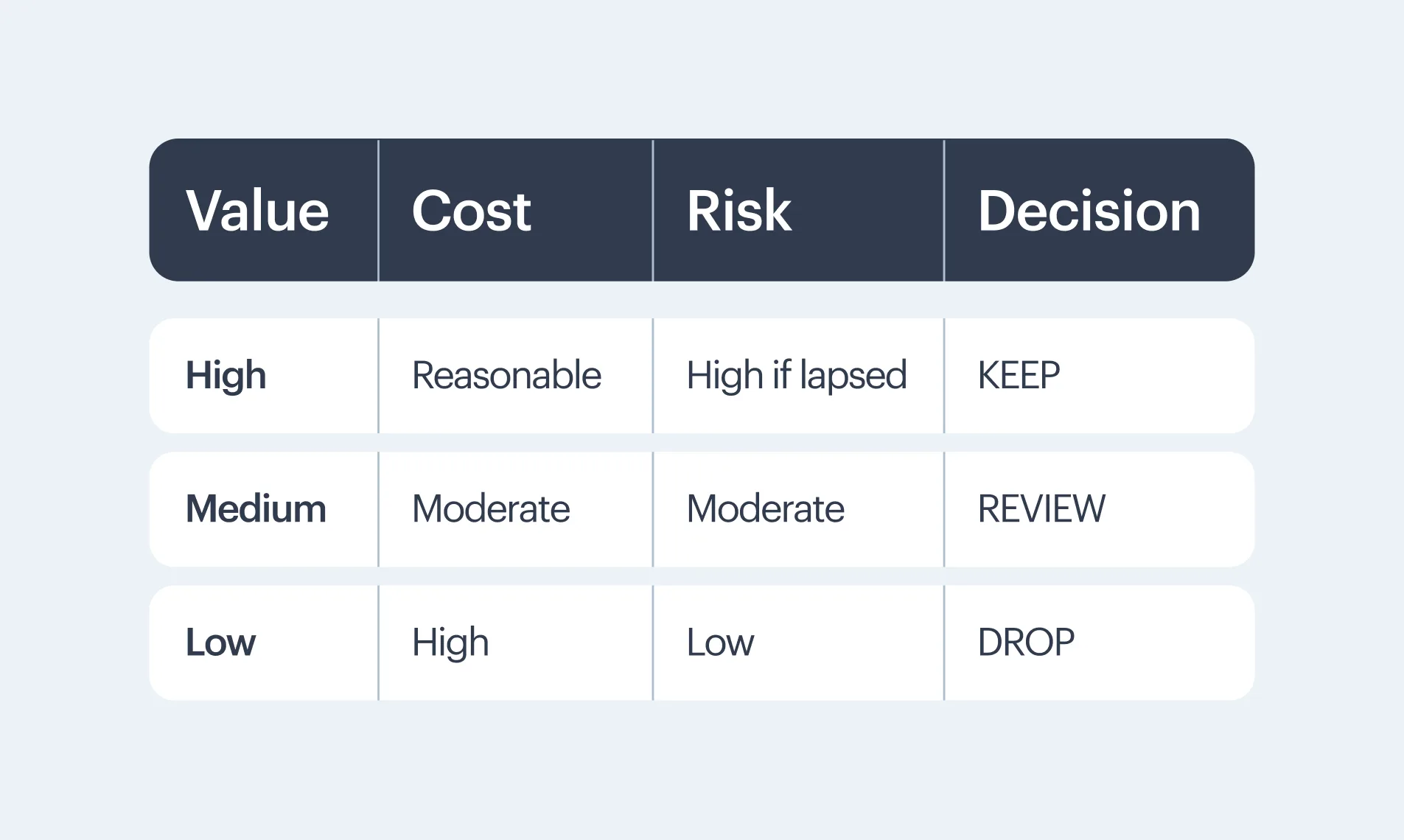
Task: Select the Decision column header
Action: coord(1089,211)
